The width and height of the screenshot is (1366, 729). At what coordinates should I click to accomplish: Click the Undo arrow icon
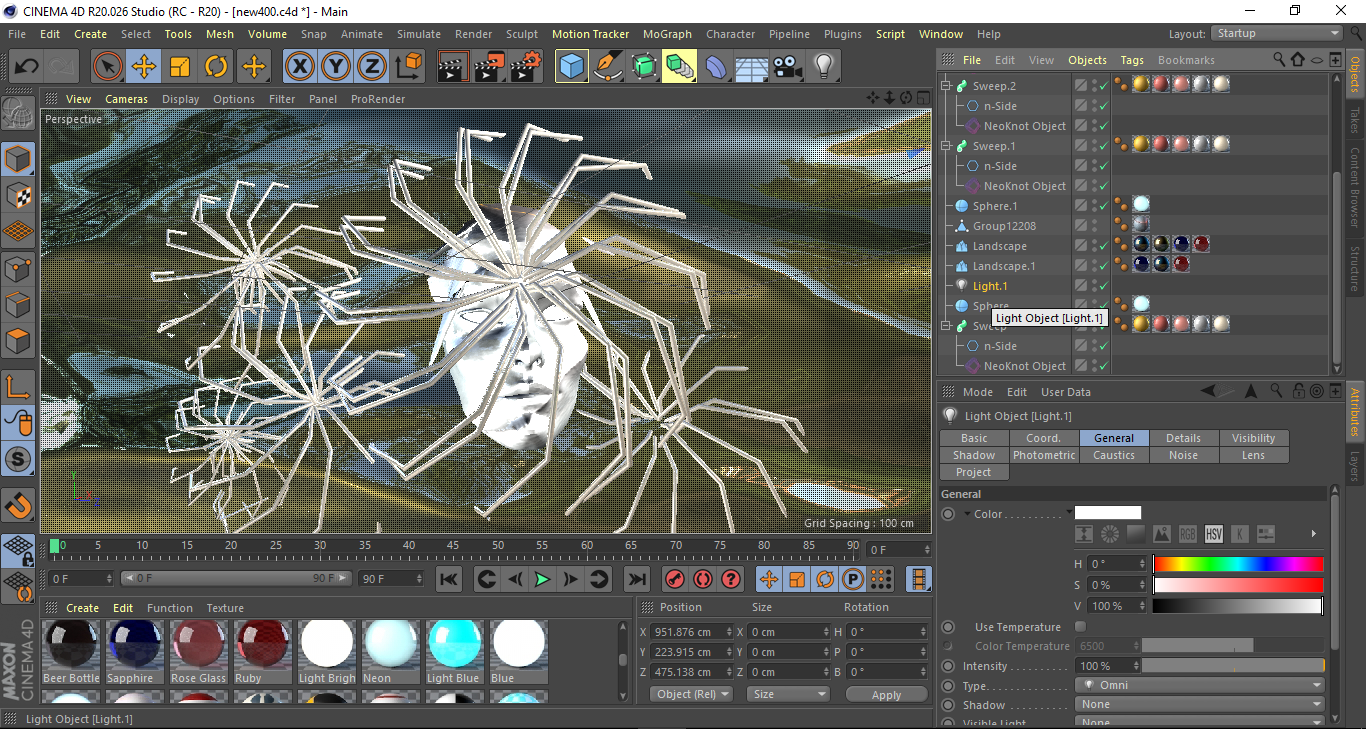[x=26, y=67]
